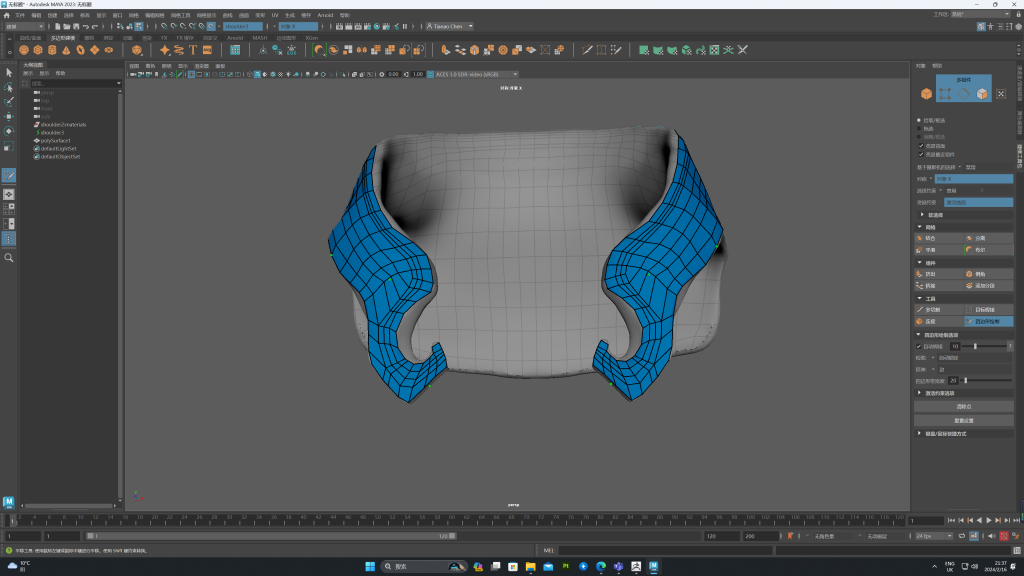Open the Tianao Chen account dropdown
1024x576 pixels.
(x=449, y=27)
